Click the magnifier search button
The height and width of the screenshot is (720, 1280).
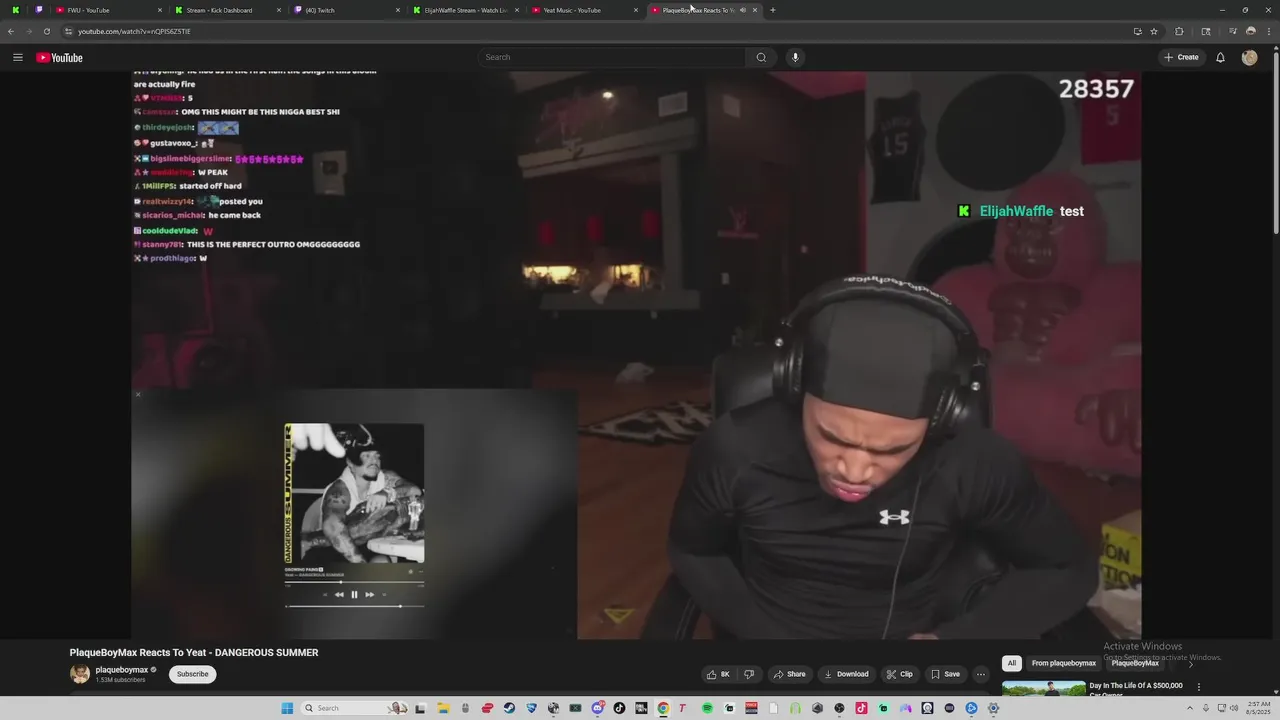[x=761, y=57]
